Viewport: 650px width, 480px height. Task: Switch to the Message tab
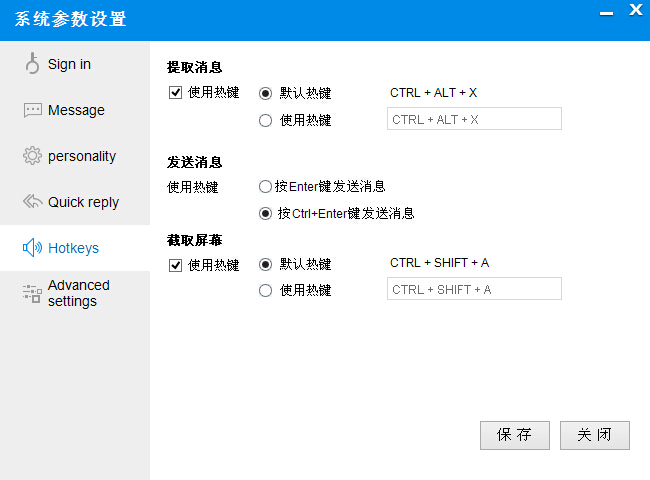(x=75, y=110)
